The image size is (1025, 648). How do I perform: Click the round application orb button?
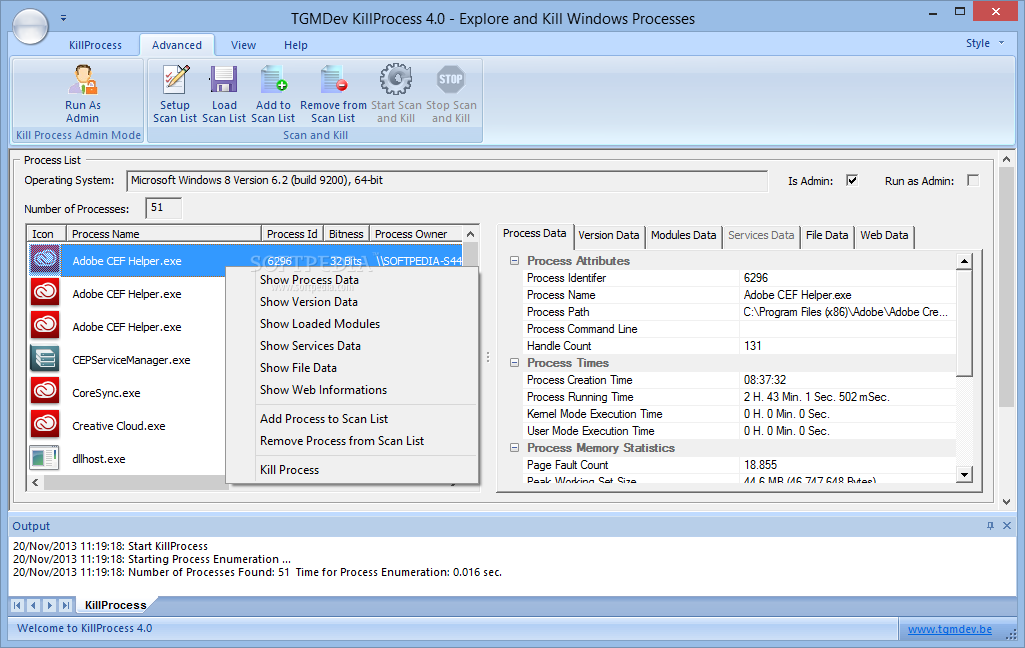pos(30,27)
